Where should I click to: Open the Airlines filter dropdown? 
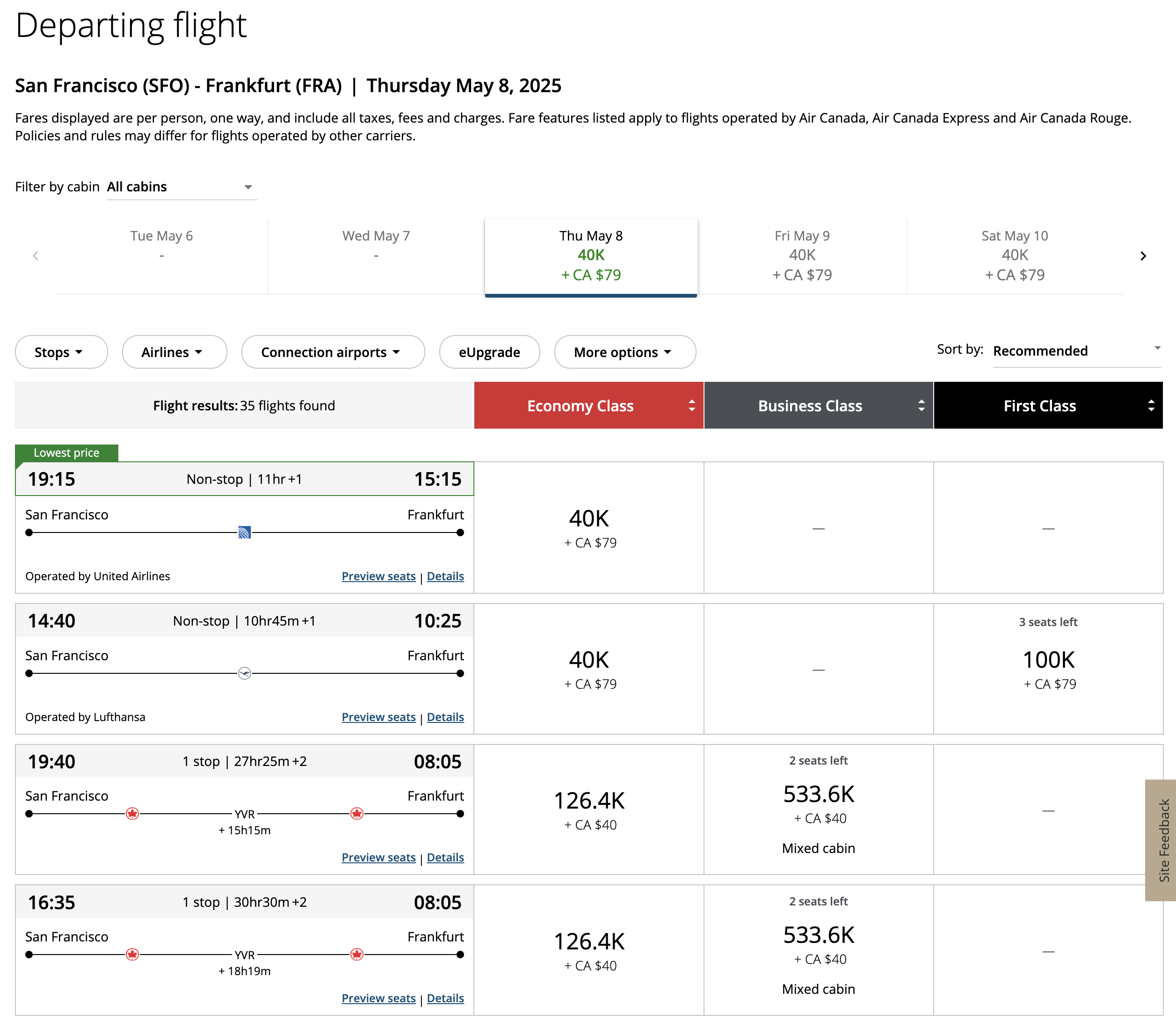tap(174, 352)
